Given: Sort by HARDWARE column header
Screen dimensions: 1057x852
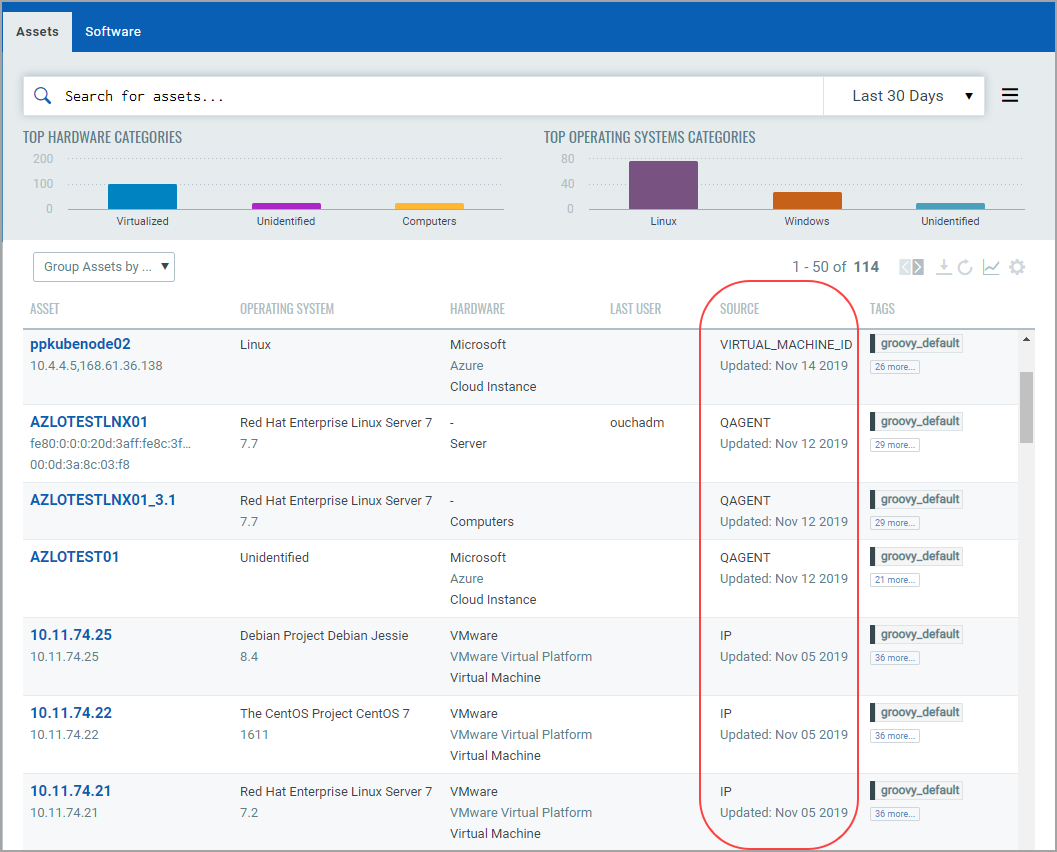Looking at the screenshot, I should coord(477,309).
